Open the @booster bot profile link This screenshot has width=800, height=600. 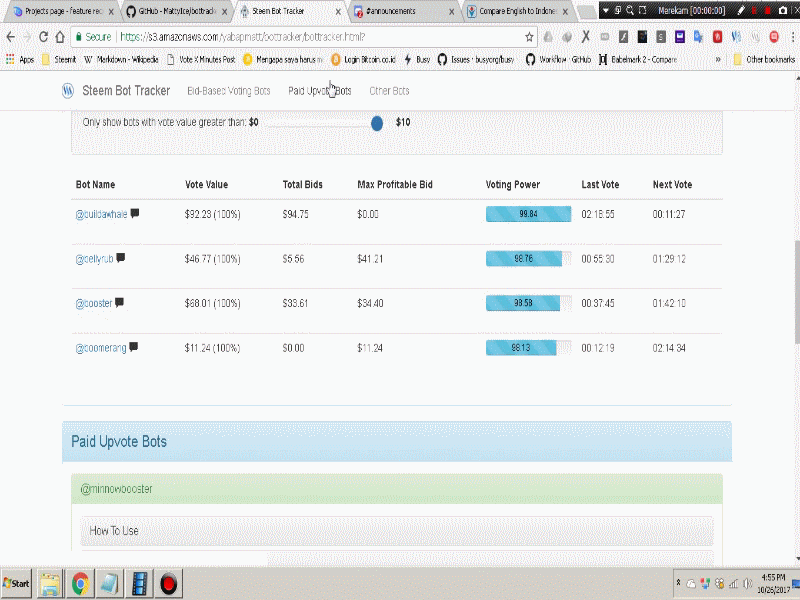(x=94, y=304)
